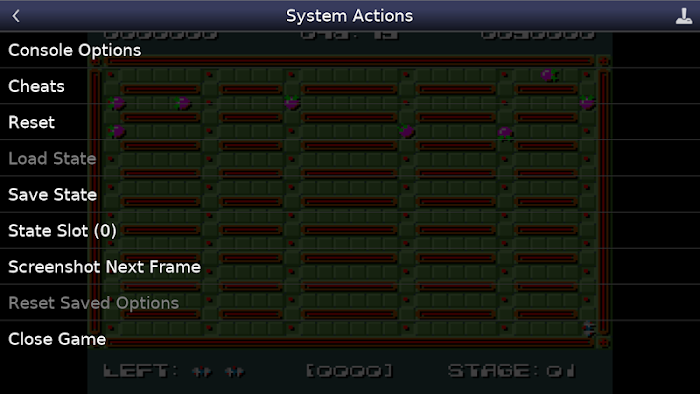Open Console Options

click(350, 50)
